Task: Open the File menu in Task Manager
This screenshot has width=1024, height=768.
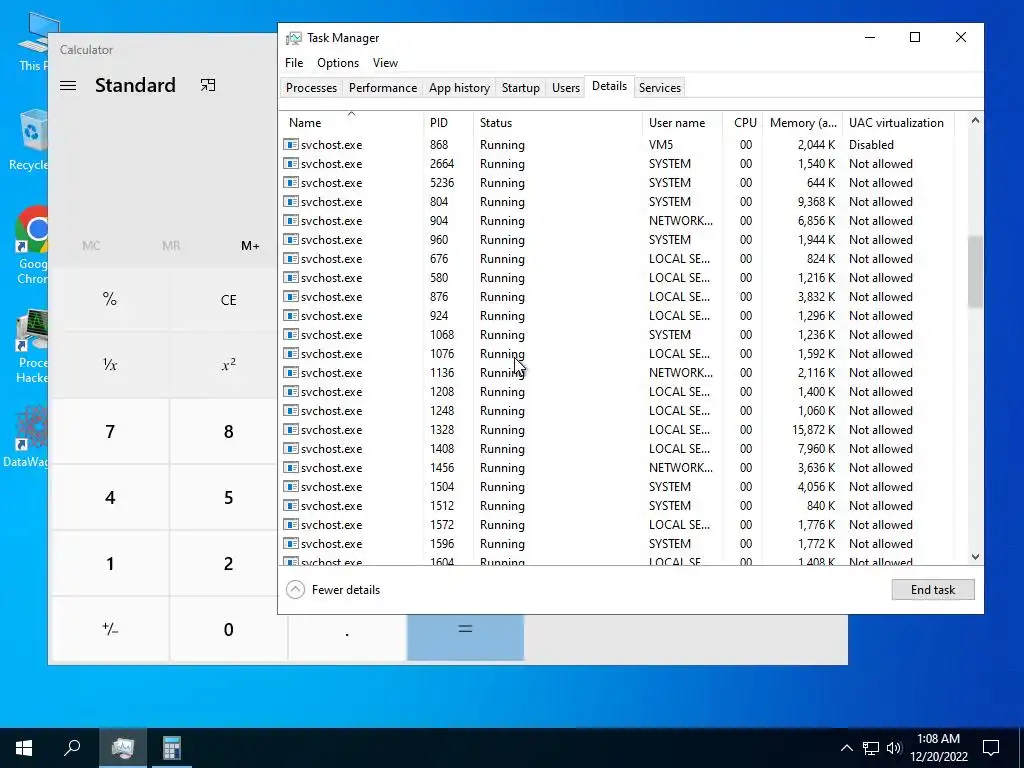Action: point(294,63)
